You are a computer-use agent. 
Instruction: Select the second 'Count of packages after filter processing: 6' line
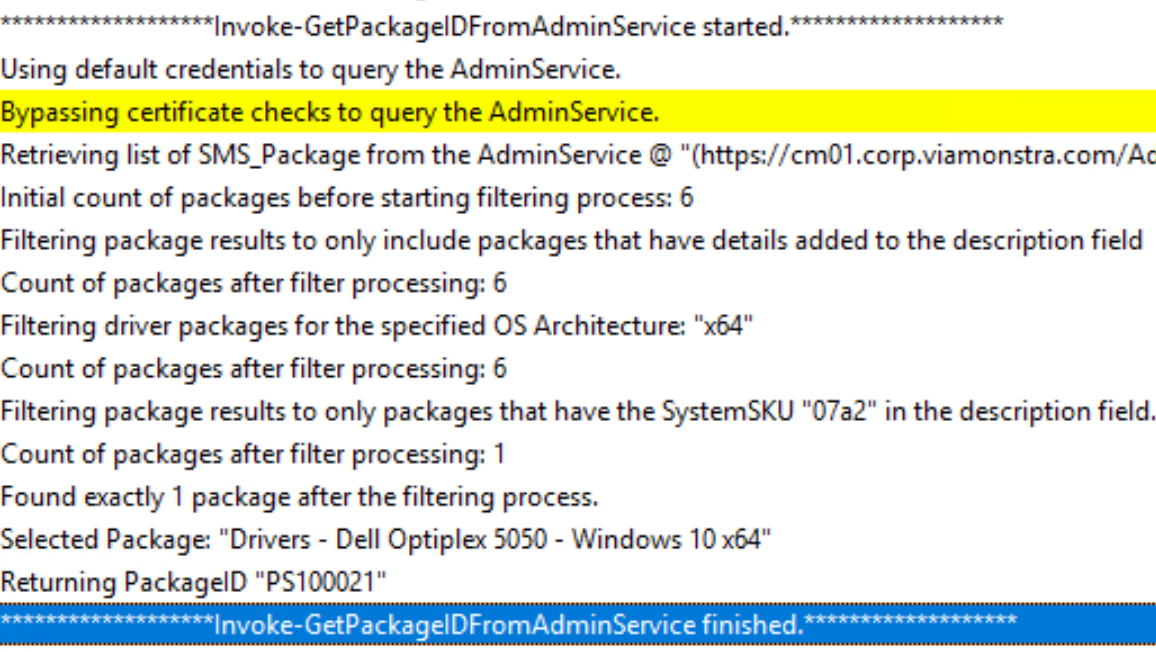coord(253,369)
